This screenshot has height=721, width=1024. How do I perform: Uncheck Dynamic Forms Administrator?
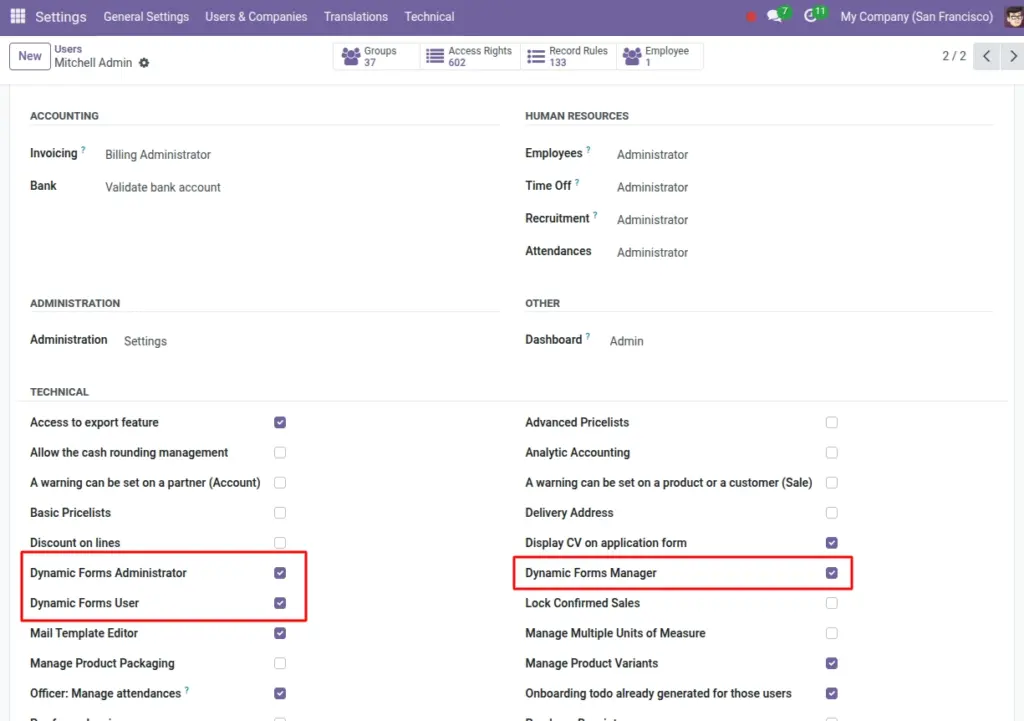(280, 573)
